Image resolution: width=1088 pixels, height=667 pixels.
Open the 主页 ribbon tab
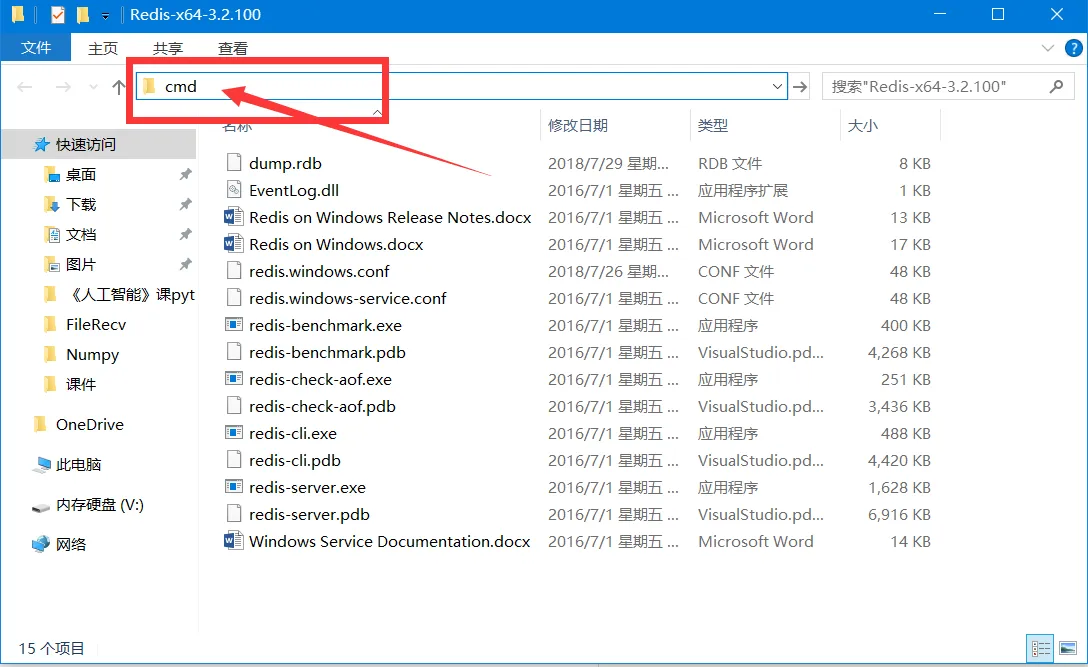tap(103, 48)
